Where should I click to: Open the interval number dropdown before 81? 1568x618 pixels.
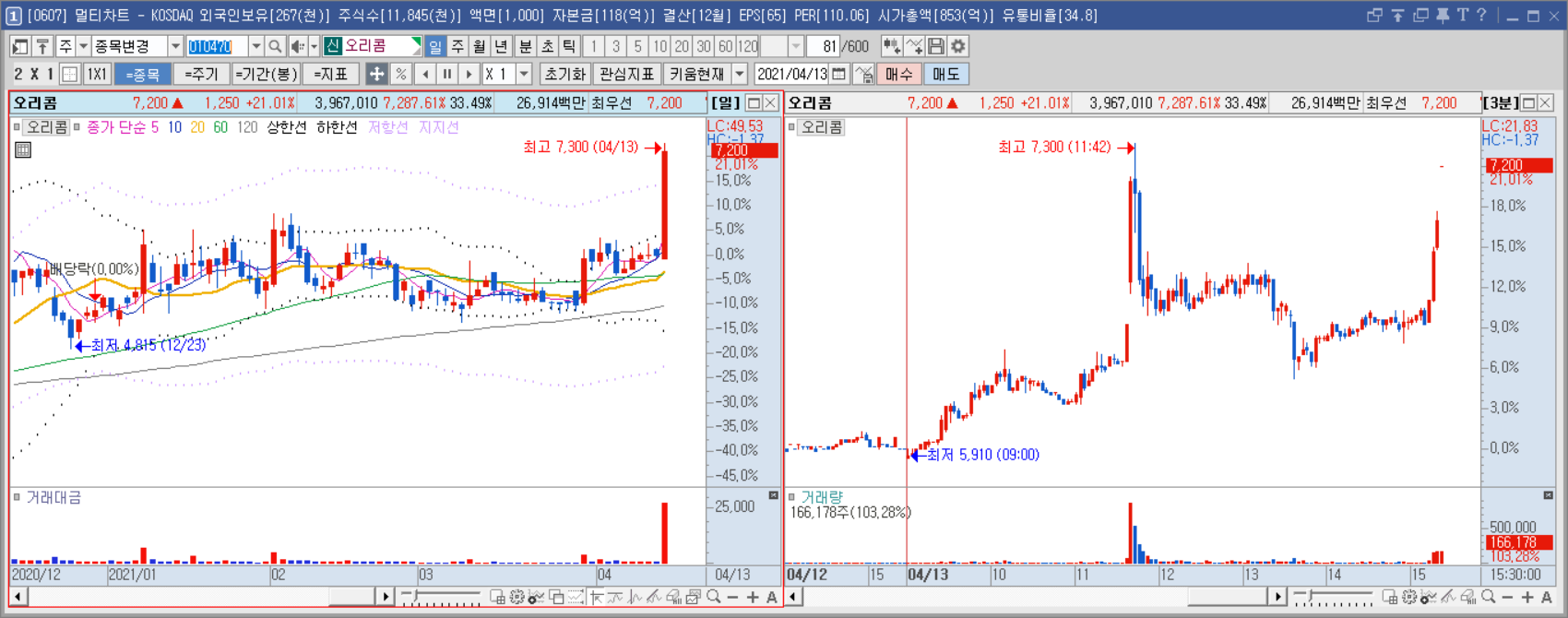pyautogui.click(x=796, y=46)
